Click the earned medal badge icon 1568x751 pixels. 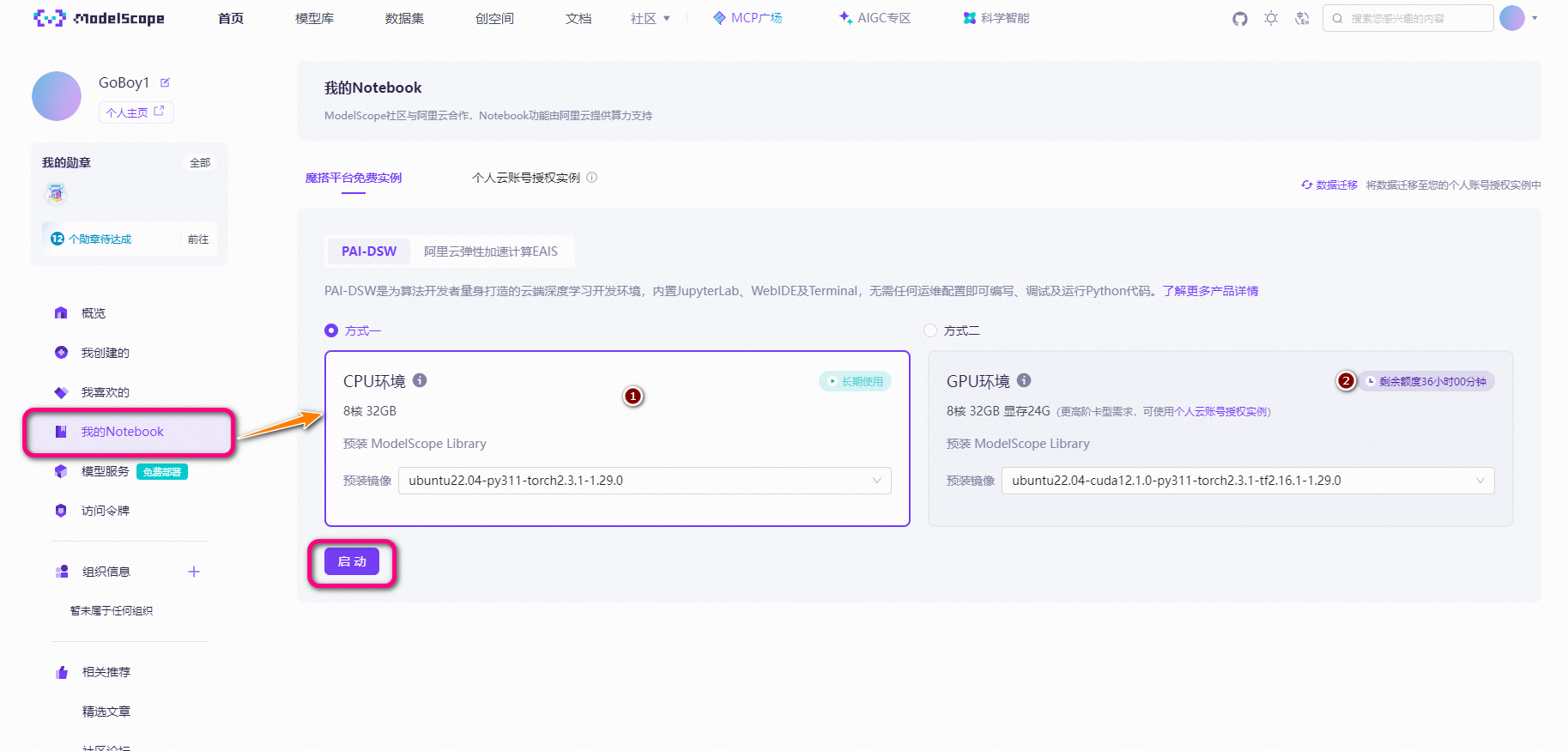coord(56,194)
